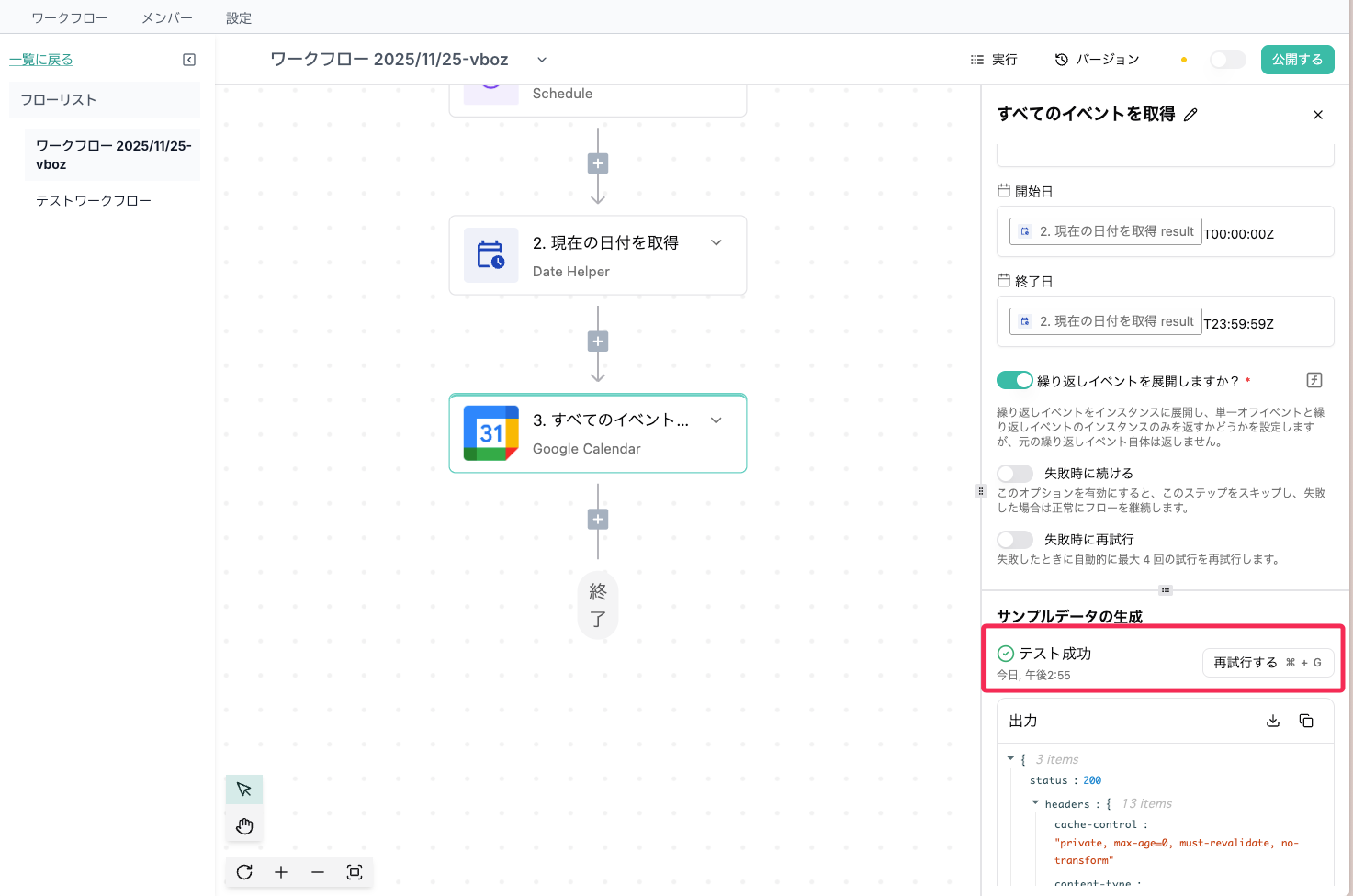Viewport: 1353px width, 896px height.
Task: Collapse the left sidebar panel
Action: point(189,60)
